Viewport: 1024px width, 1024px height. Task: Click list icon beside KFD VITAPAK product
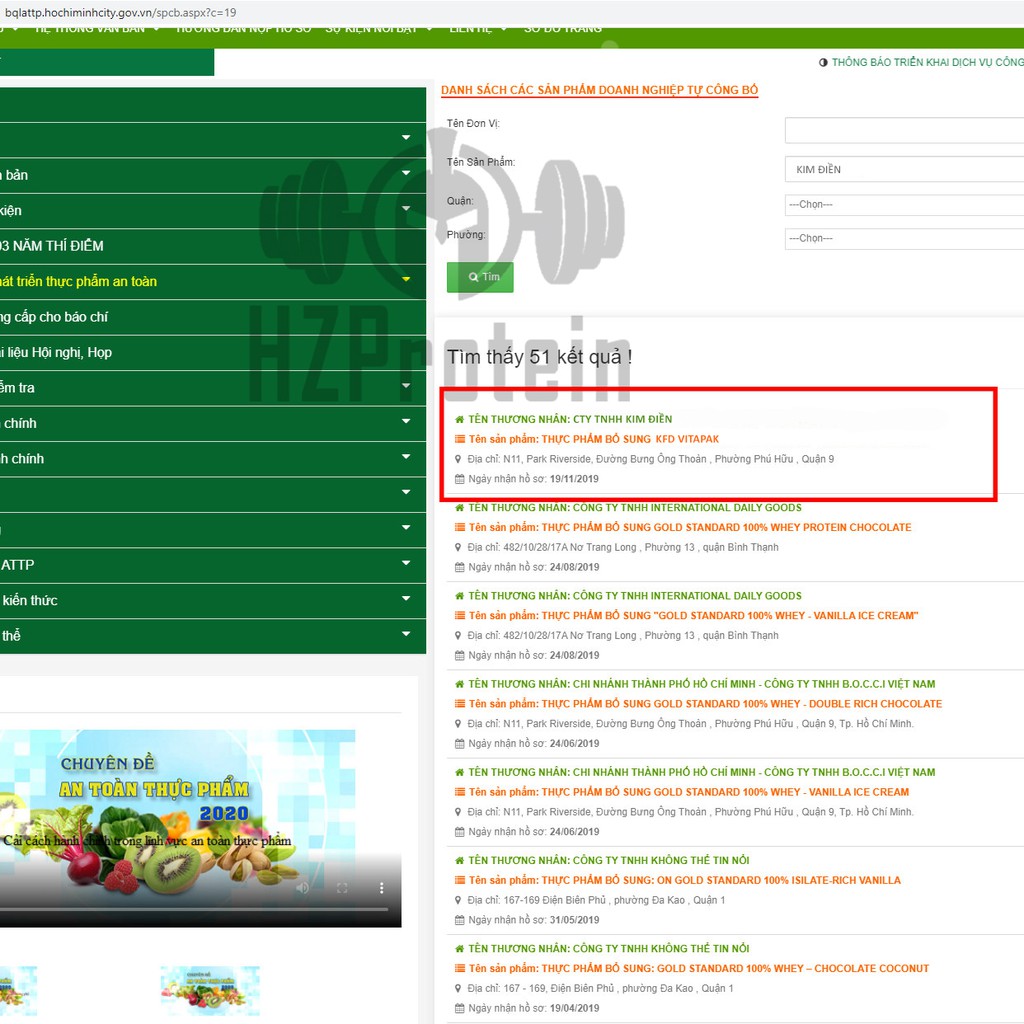[460, 439]
